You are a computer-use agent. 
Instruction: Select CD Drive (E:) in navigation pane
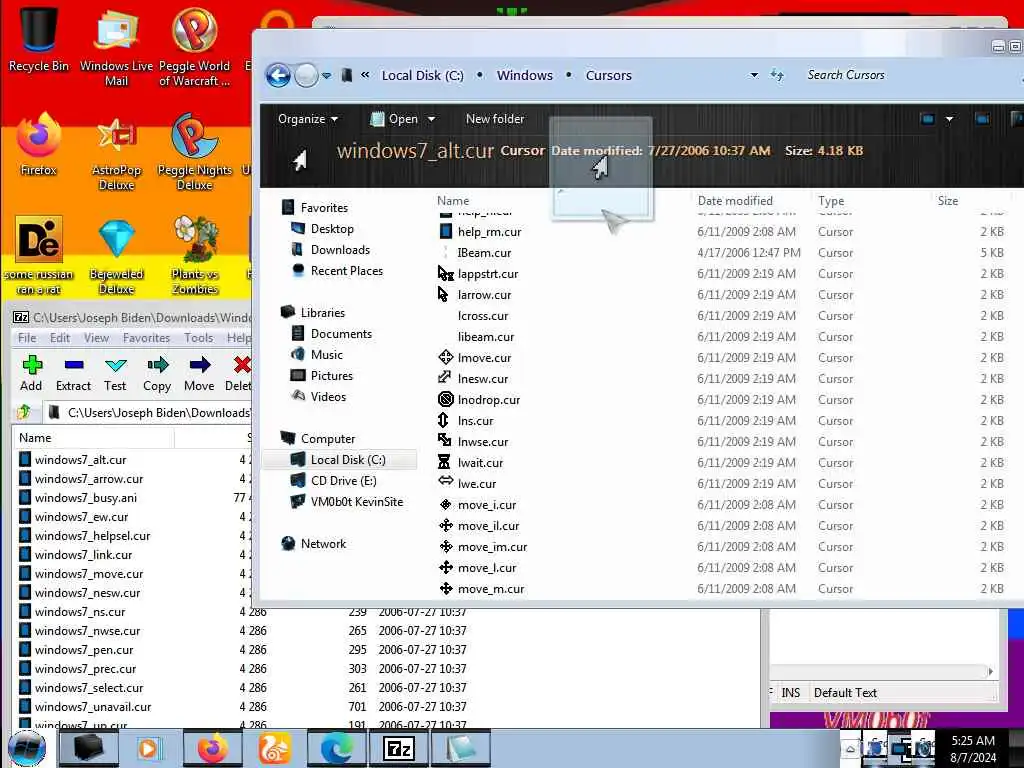[x=344, y=481]
